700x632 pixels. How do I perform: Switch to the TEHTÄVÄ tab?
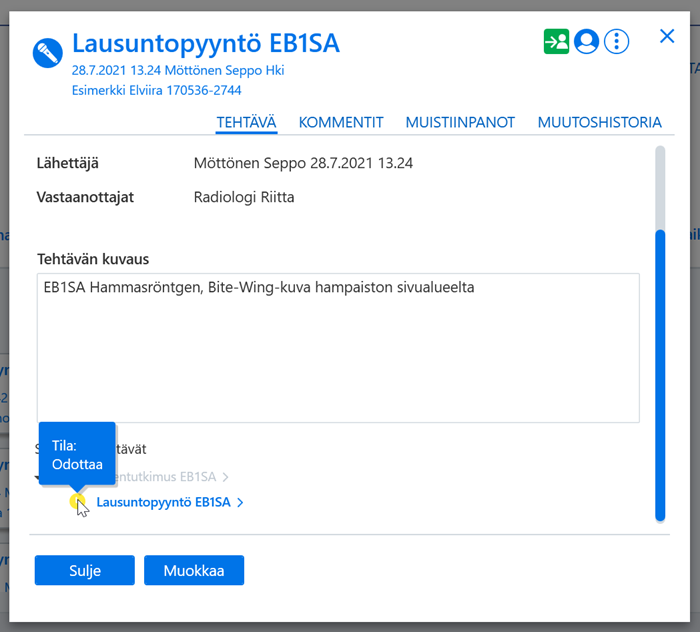coord(246,122)
